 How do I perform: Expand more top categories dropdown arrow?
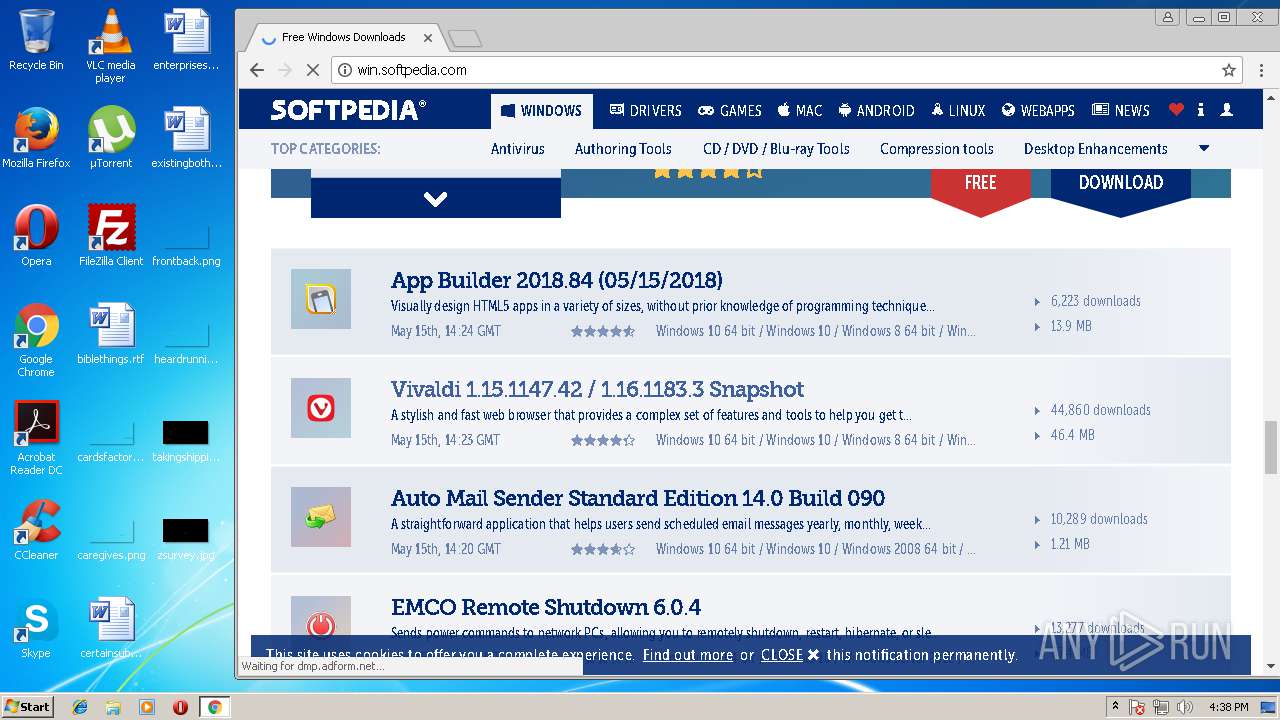pos(1204,148)
